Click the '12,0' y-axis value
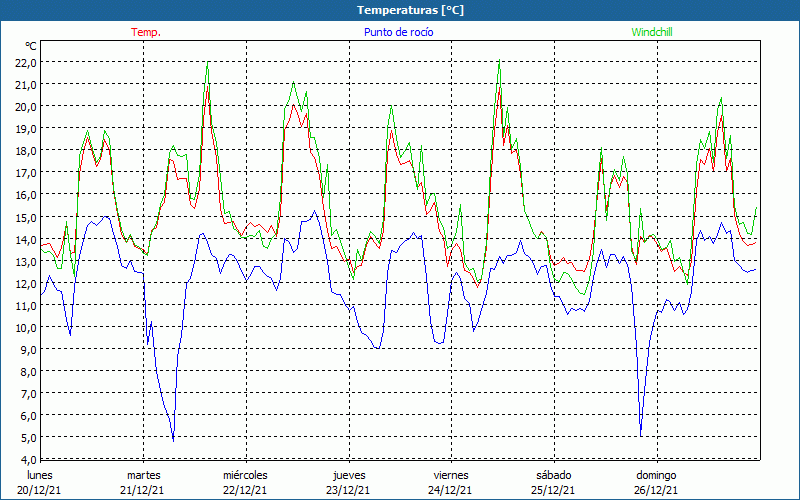Screen dimensions: 800x500 [26, 284]
